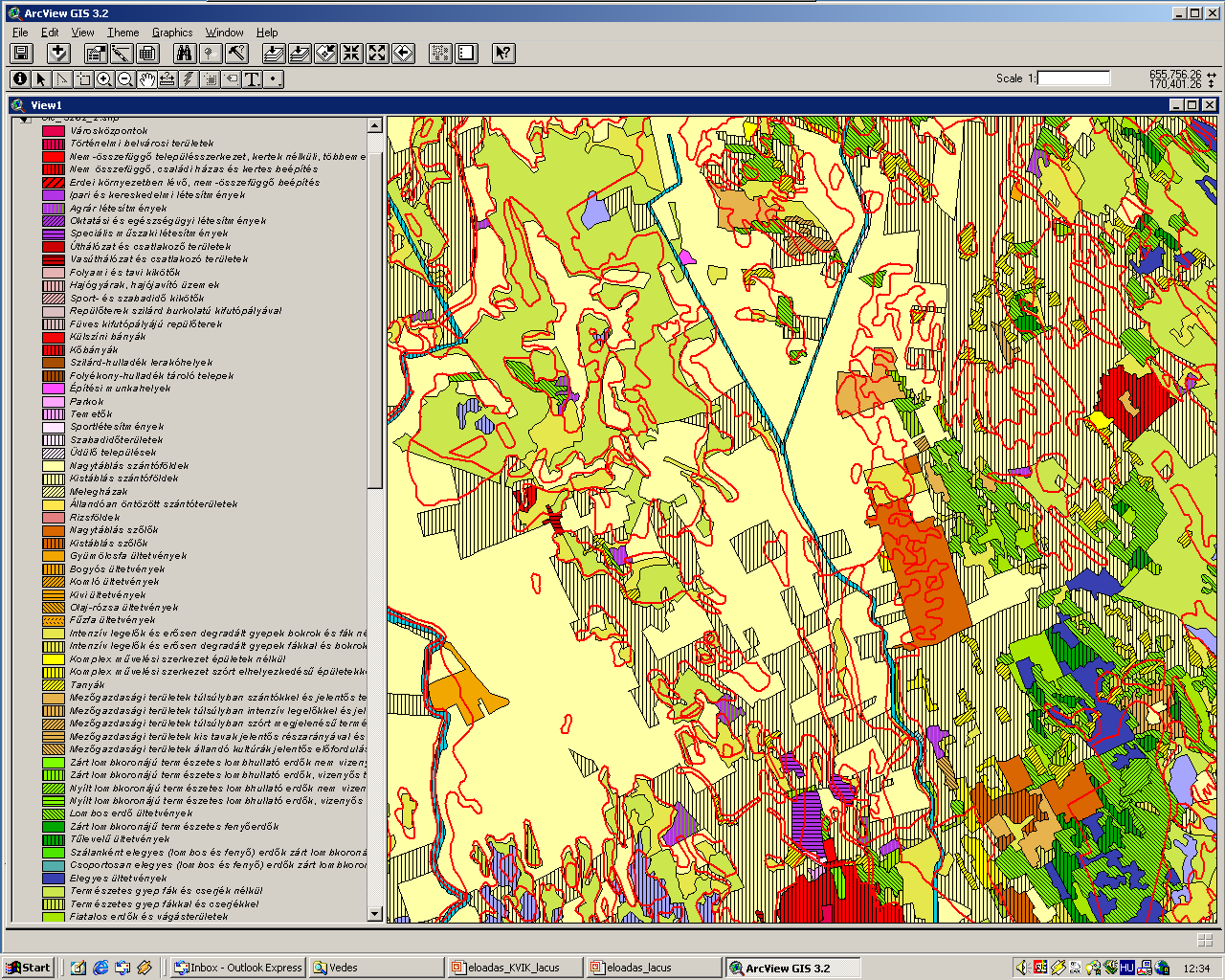The width and height of the screenshot is (1225, 980).
Task: Click the Save Project button
Action: coord(21,54)
